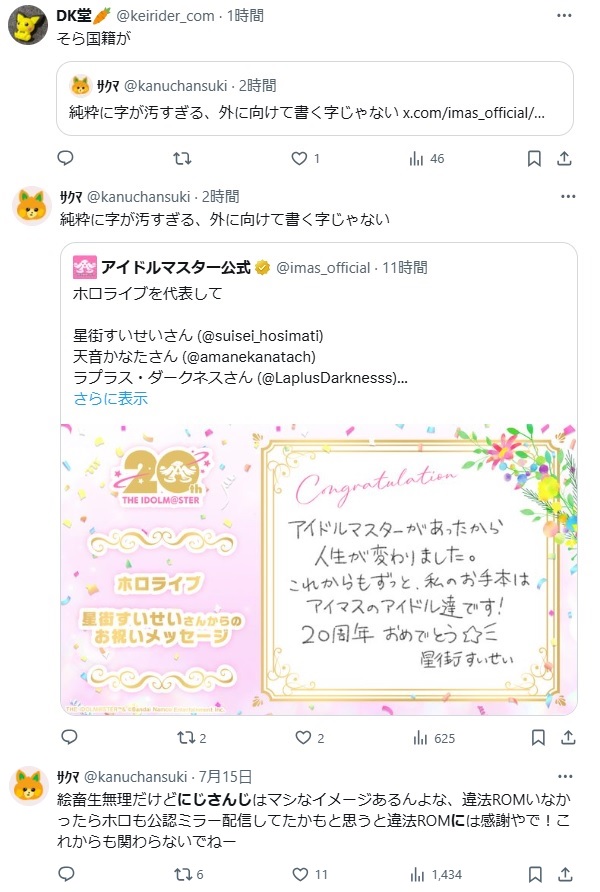
Task: Like the post with 11 likes
Action: click(x=310, y=874)
